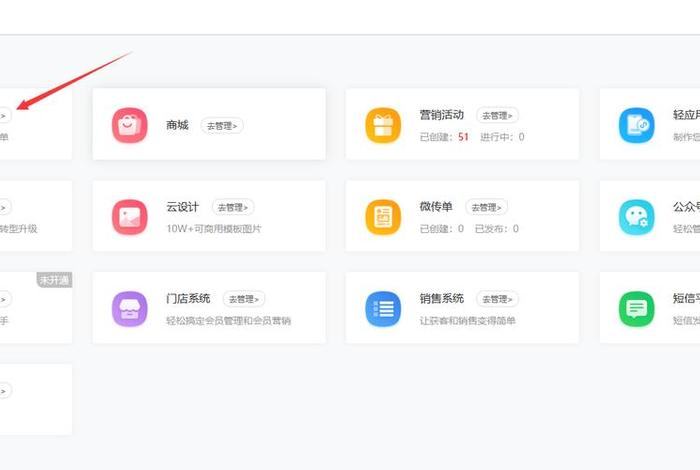The image size is (700, 470).
Task: Open the 商城 shopping bag icon
Action: [129, 125]
